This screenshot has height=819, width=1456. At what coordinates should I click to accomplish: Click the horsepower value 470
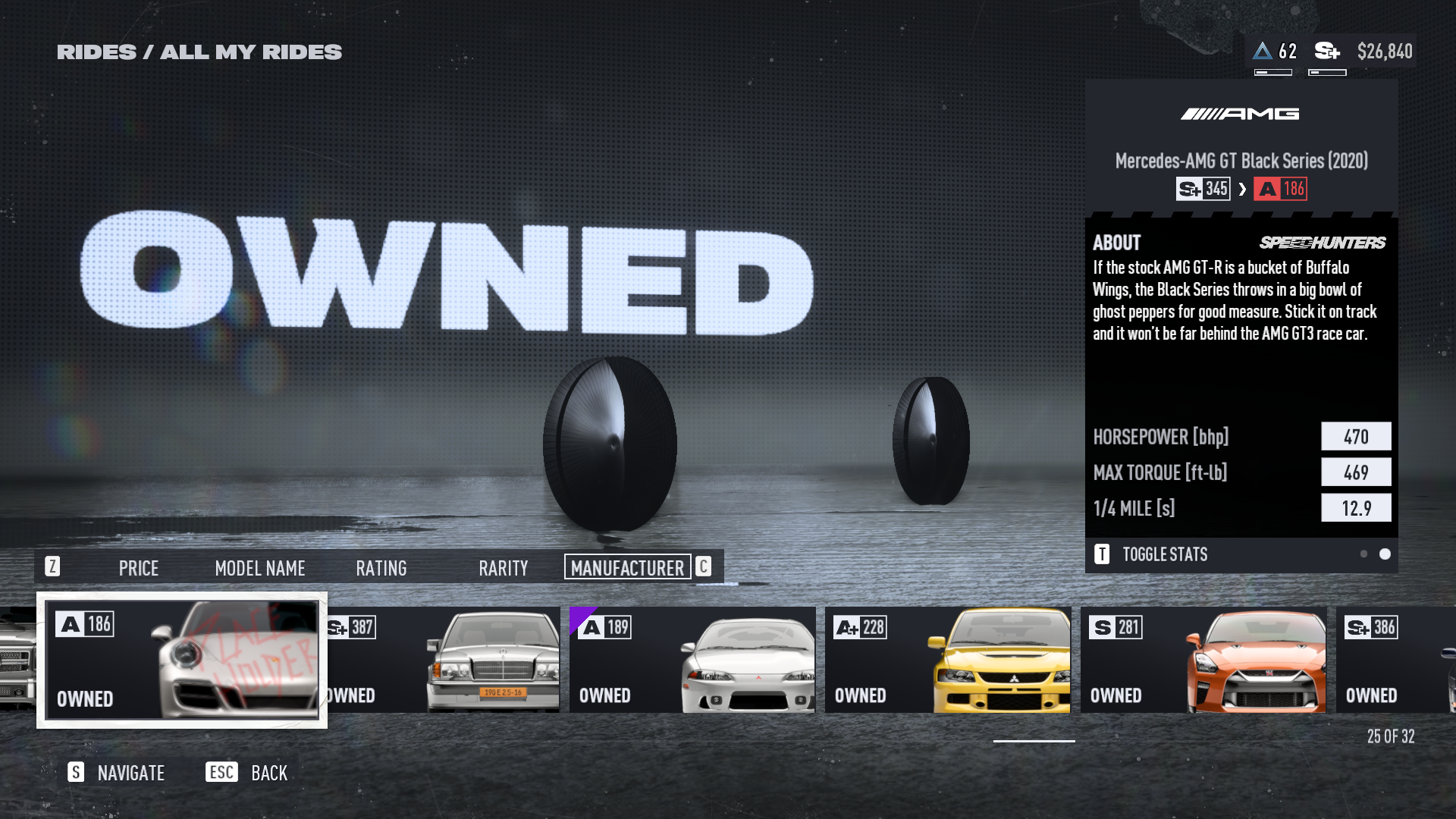(x=1356, y=437)
